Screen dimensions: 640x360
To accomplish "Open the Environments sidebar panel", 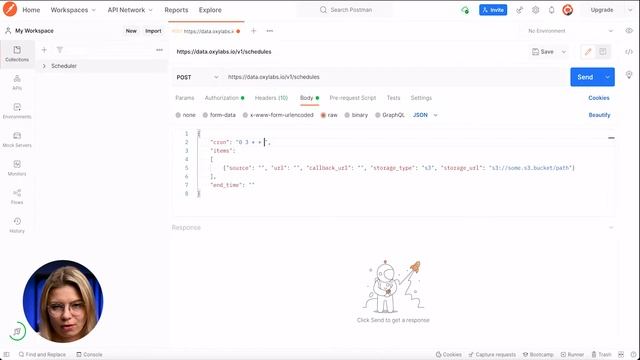I will (x=17, y=111).
